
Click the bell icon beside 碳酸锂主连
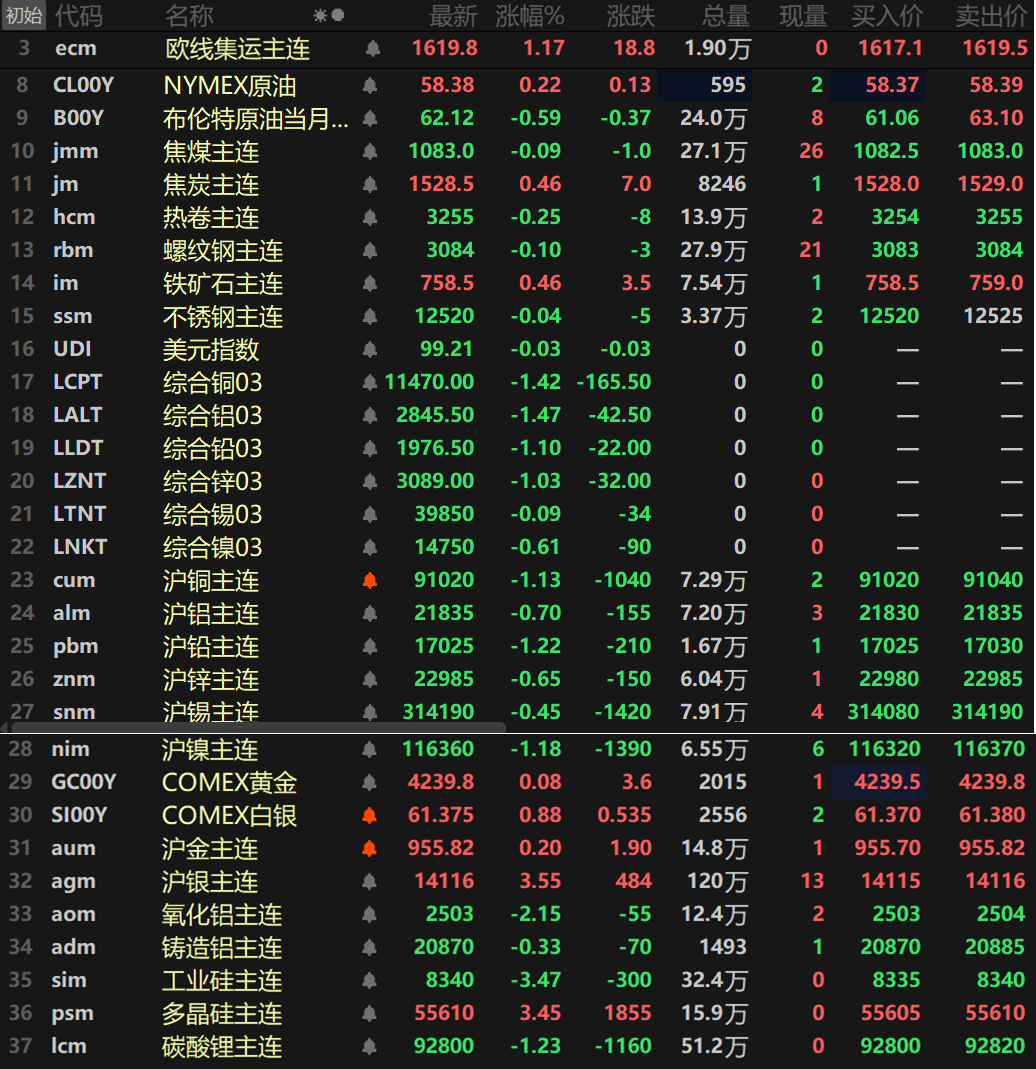[370, 1045]
